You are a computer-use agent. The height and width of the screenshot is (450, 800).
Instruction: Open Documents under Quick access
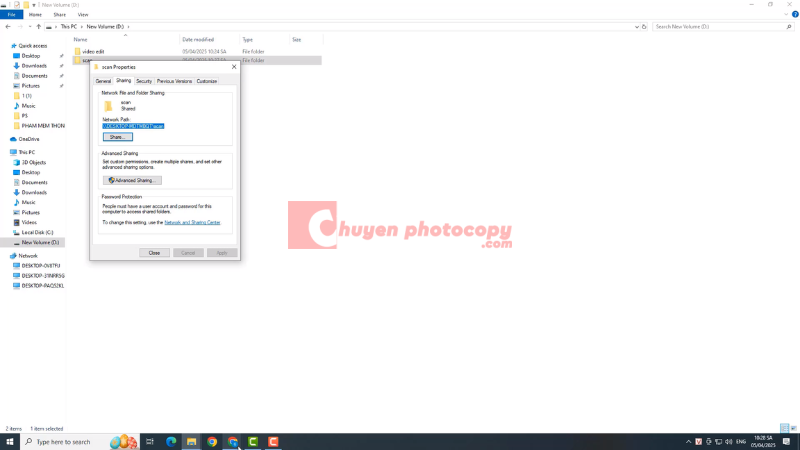point(34,76)
